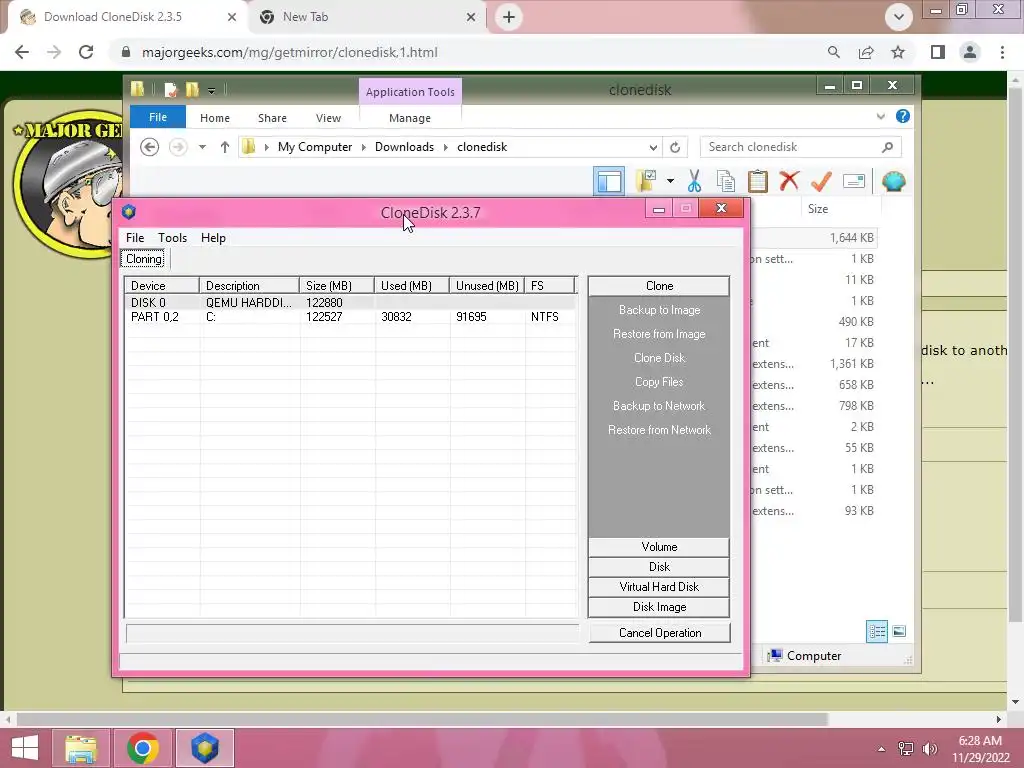Click the Search clonedisk field
This screenshot has height=768, width=1024.
(x=800, y=147)
